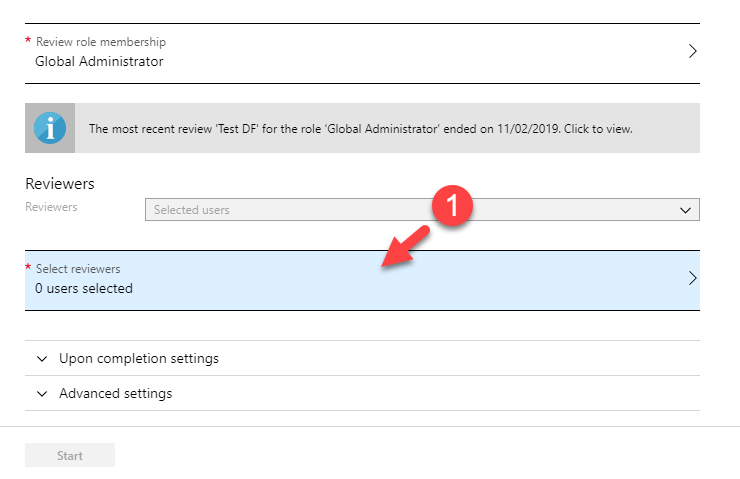Screen dimensions: 740x479
Task: Open the Reviewers 'Selected users' dropdown
Action: click(420, 210)
